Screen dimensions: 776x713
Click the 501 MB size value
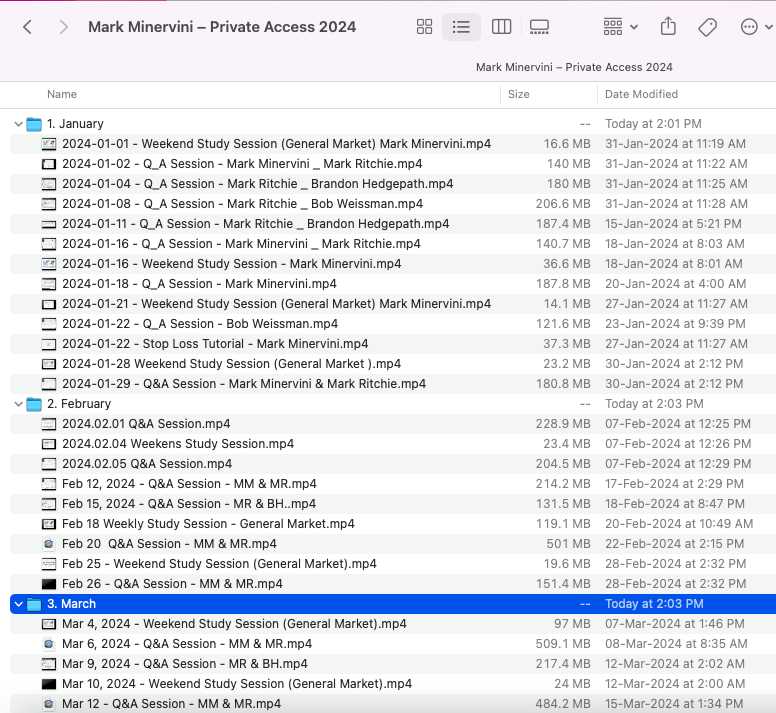(568, 544)
